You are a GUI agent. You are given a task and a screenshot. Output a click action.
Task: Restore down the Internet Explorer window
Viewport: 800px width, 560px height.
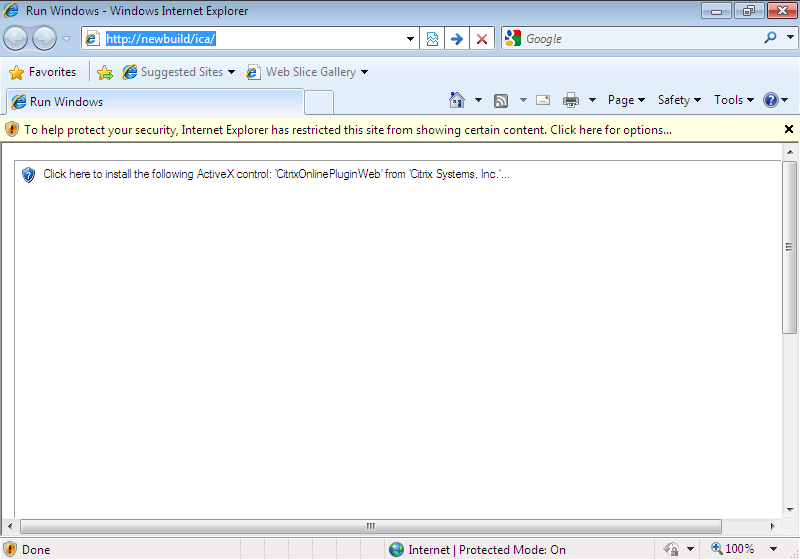749,11
